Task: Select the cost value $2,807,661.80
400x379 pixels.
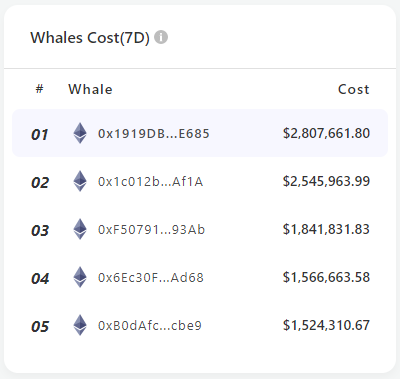Action: click(326, 133)
